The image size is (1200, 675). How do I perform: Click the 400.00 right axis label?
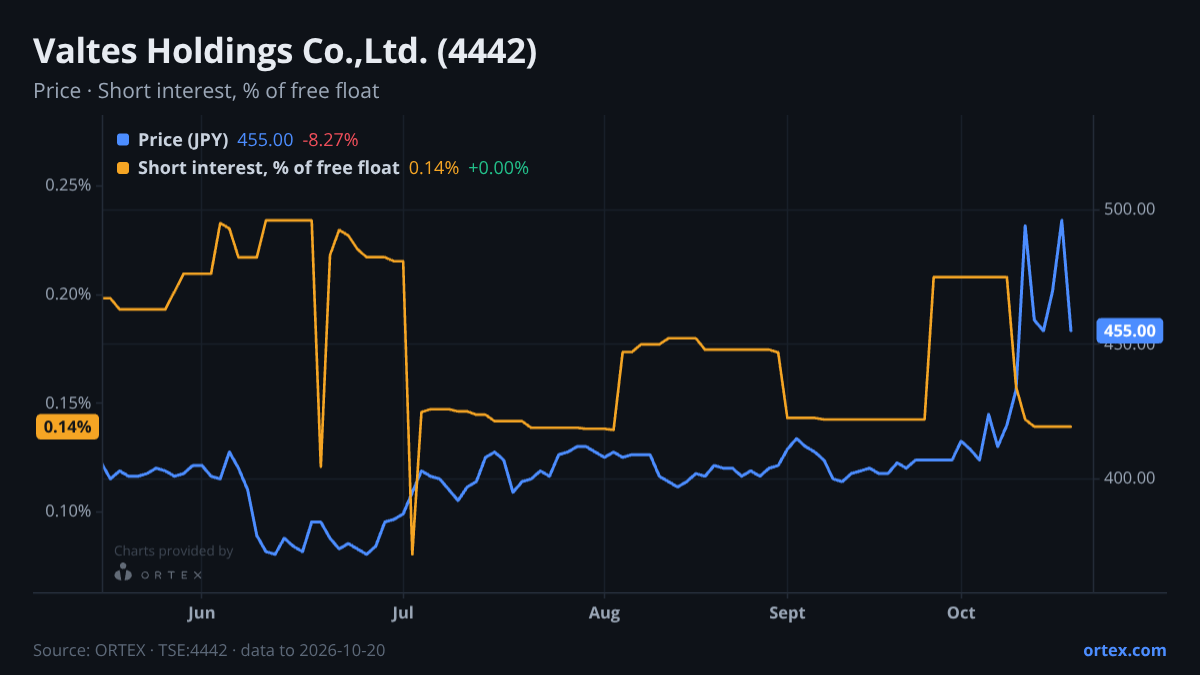point(1130,478)
